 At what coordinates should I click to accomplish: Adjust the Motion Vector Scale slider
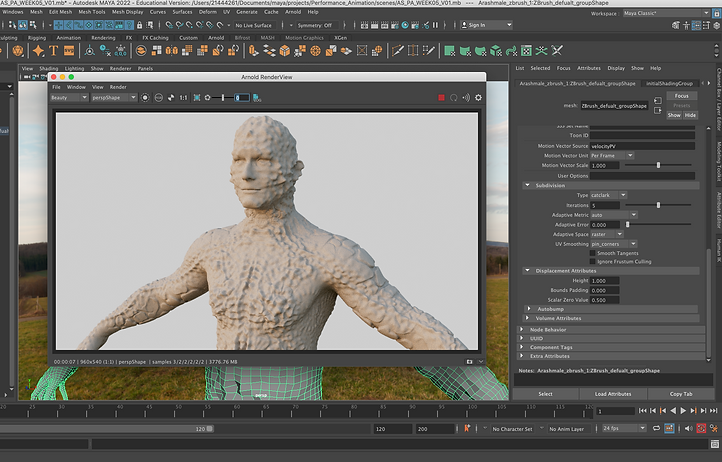[658, 165]
